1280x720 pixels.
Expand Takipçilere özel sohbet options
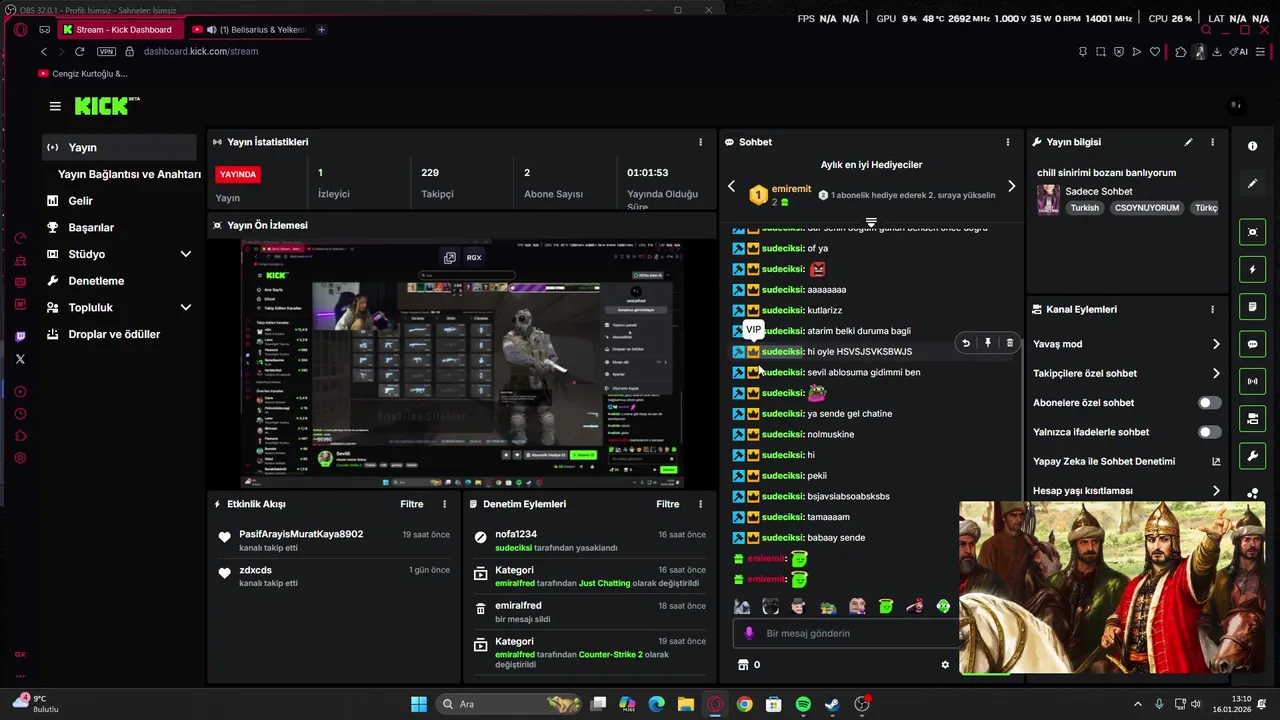coord(1216,373)
